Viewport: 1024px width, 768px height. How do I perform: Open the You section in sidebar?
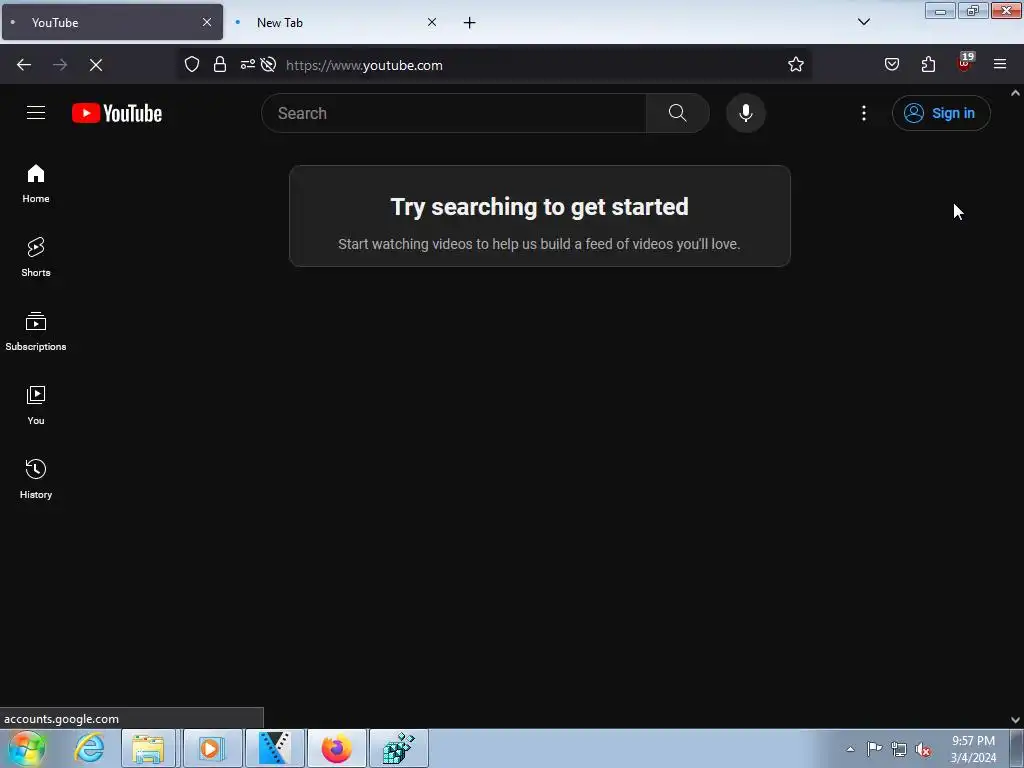click(x=36, y=406)
